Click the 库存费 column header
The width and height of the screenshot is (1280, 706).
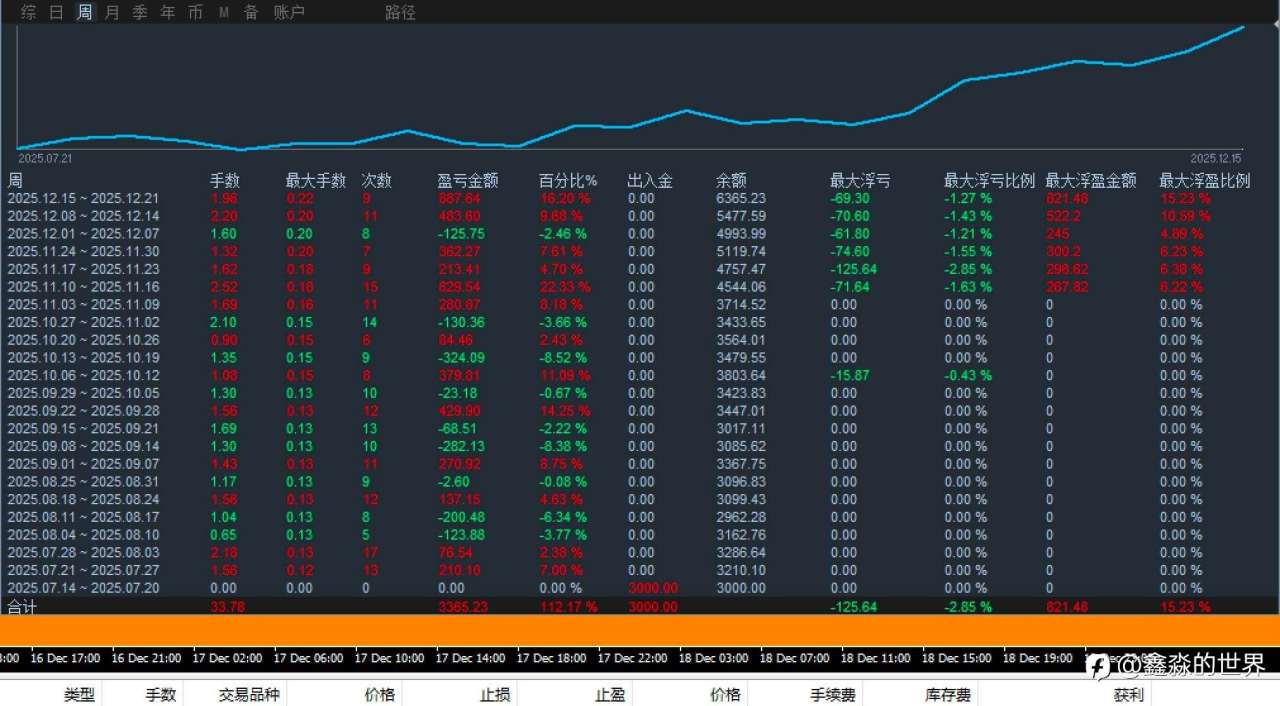point(948,695)
